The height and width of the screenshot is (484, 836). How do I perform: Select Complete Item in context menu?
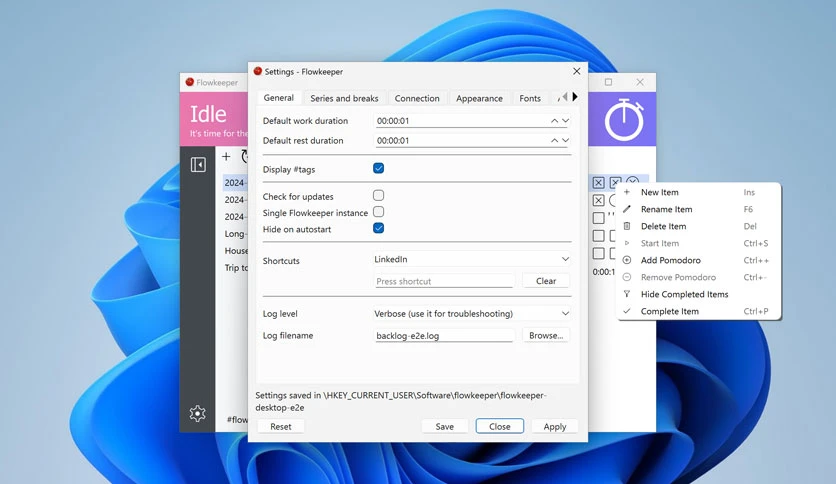pos(698,312)
